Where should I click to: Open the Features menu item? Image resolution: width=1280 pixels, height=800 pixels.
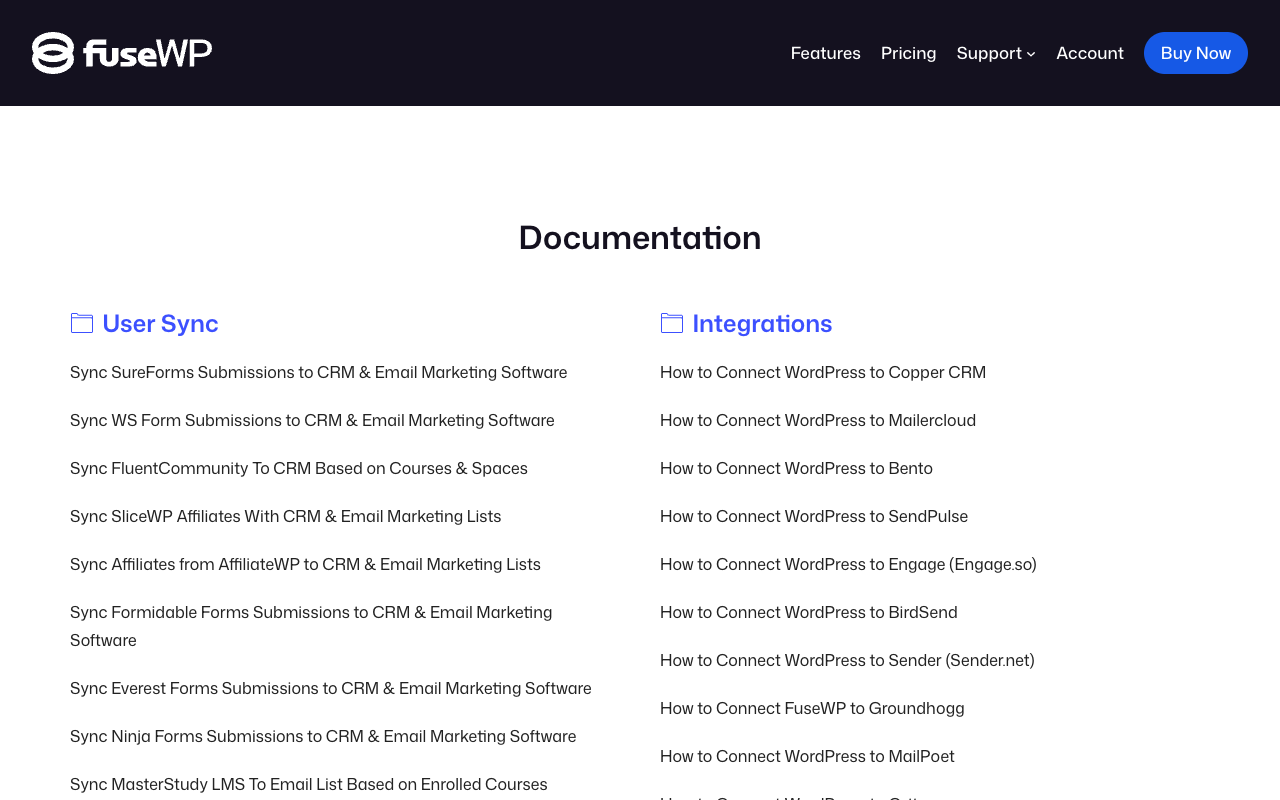(x=826, y=53)
